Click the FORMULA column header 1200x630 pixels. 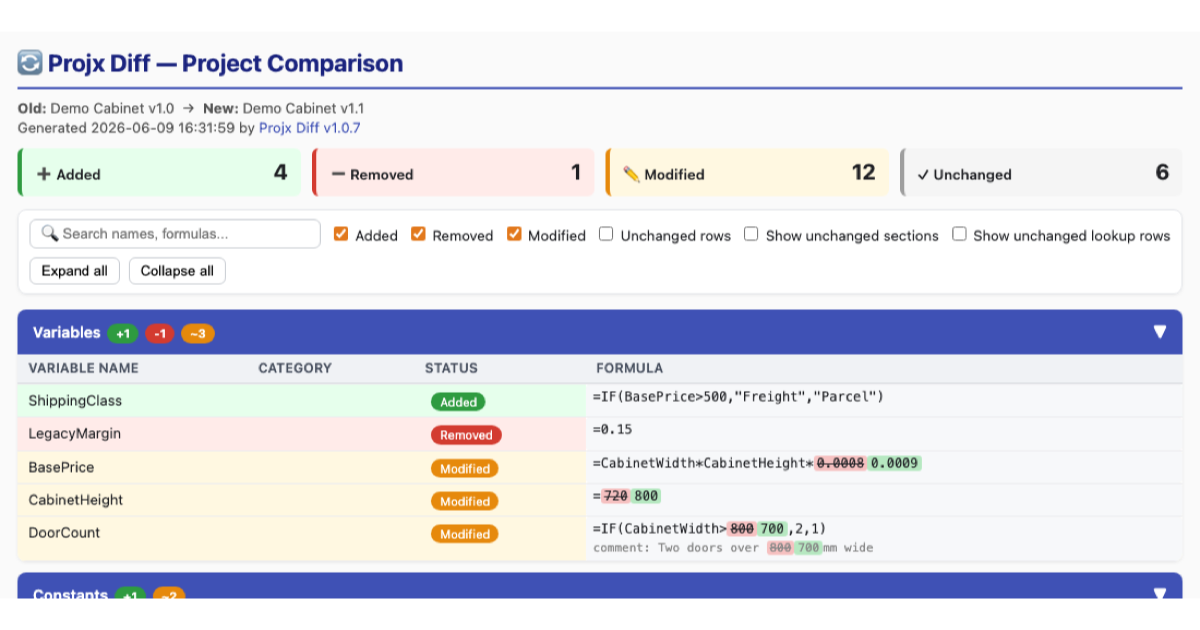(630, 368)
